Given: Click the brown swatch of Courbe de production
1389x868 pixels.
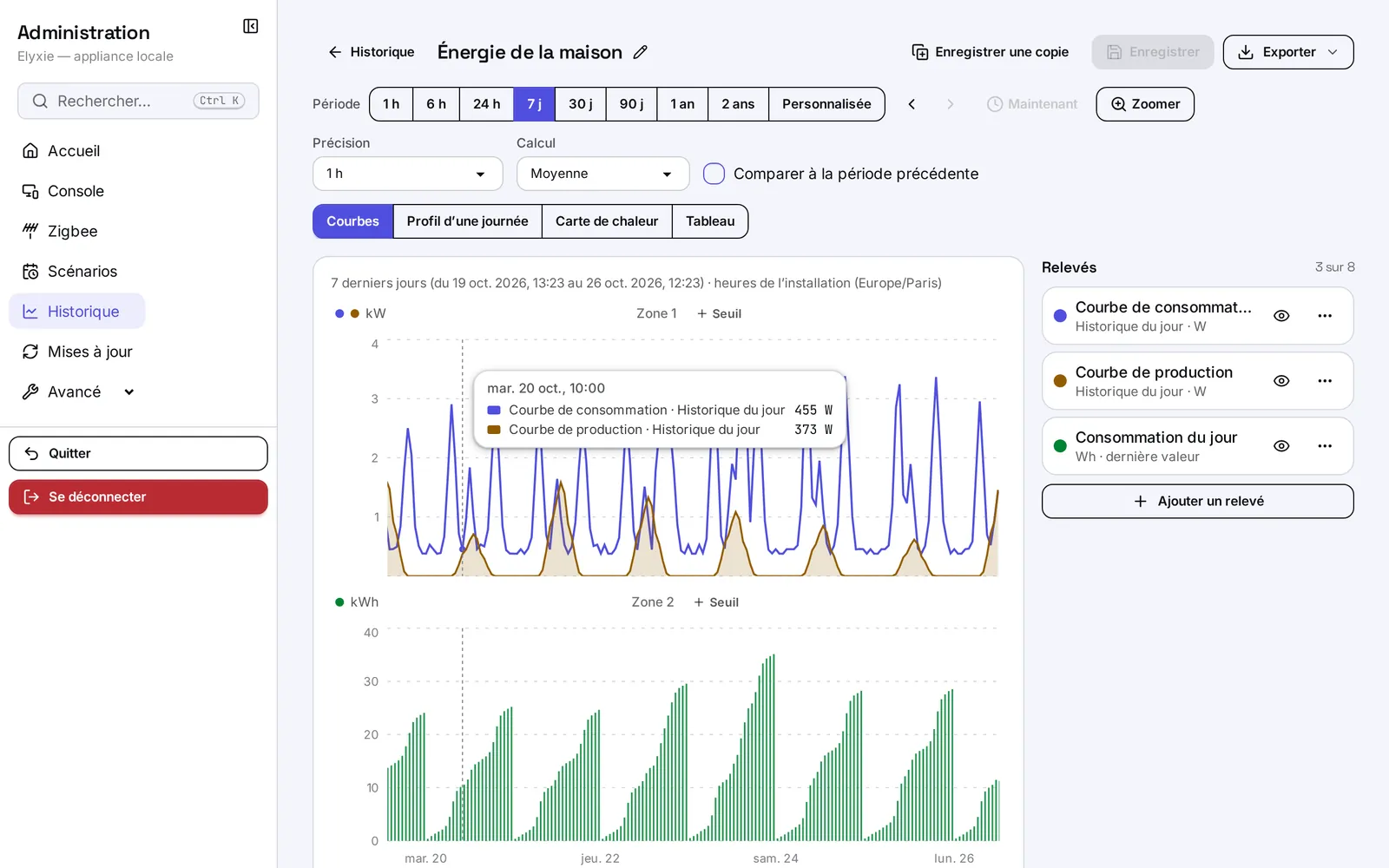Looking at the screenshot, I should [1060, 381].
